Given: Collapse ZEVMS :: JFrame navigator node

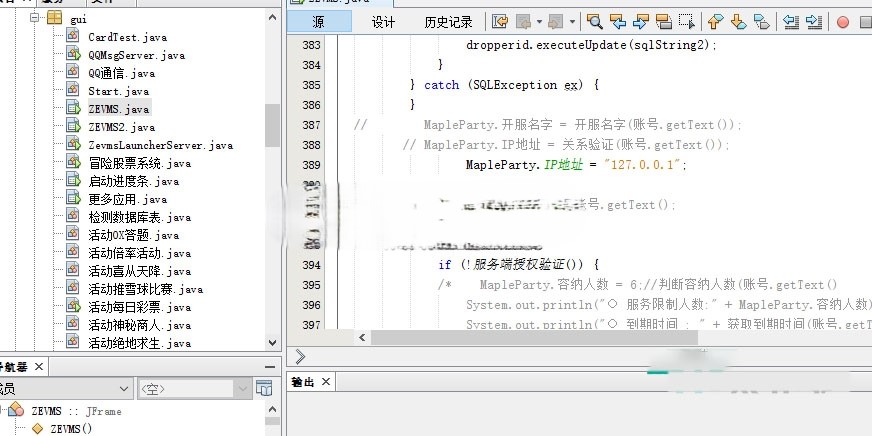Looking at the screenshot, I should point(4,411).
